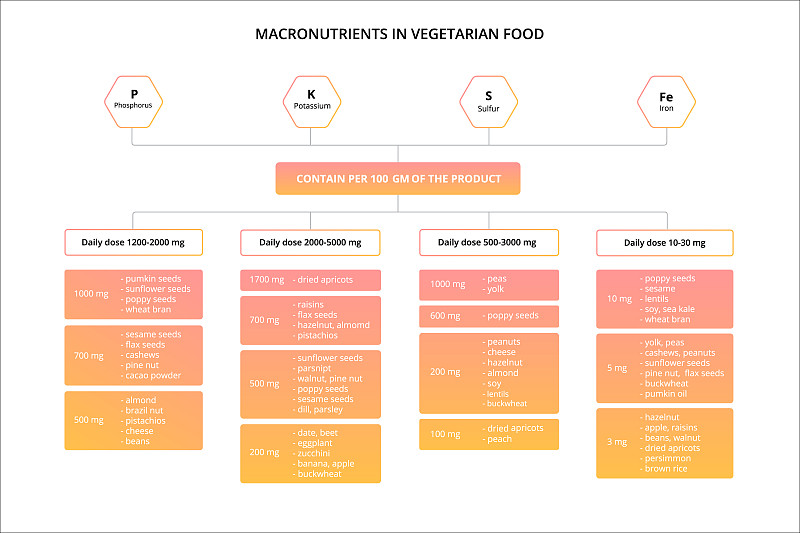Select the 10 mg poppy seeds, sesame block
800x533 pixels.
(x=664, y=298)
